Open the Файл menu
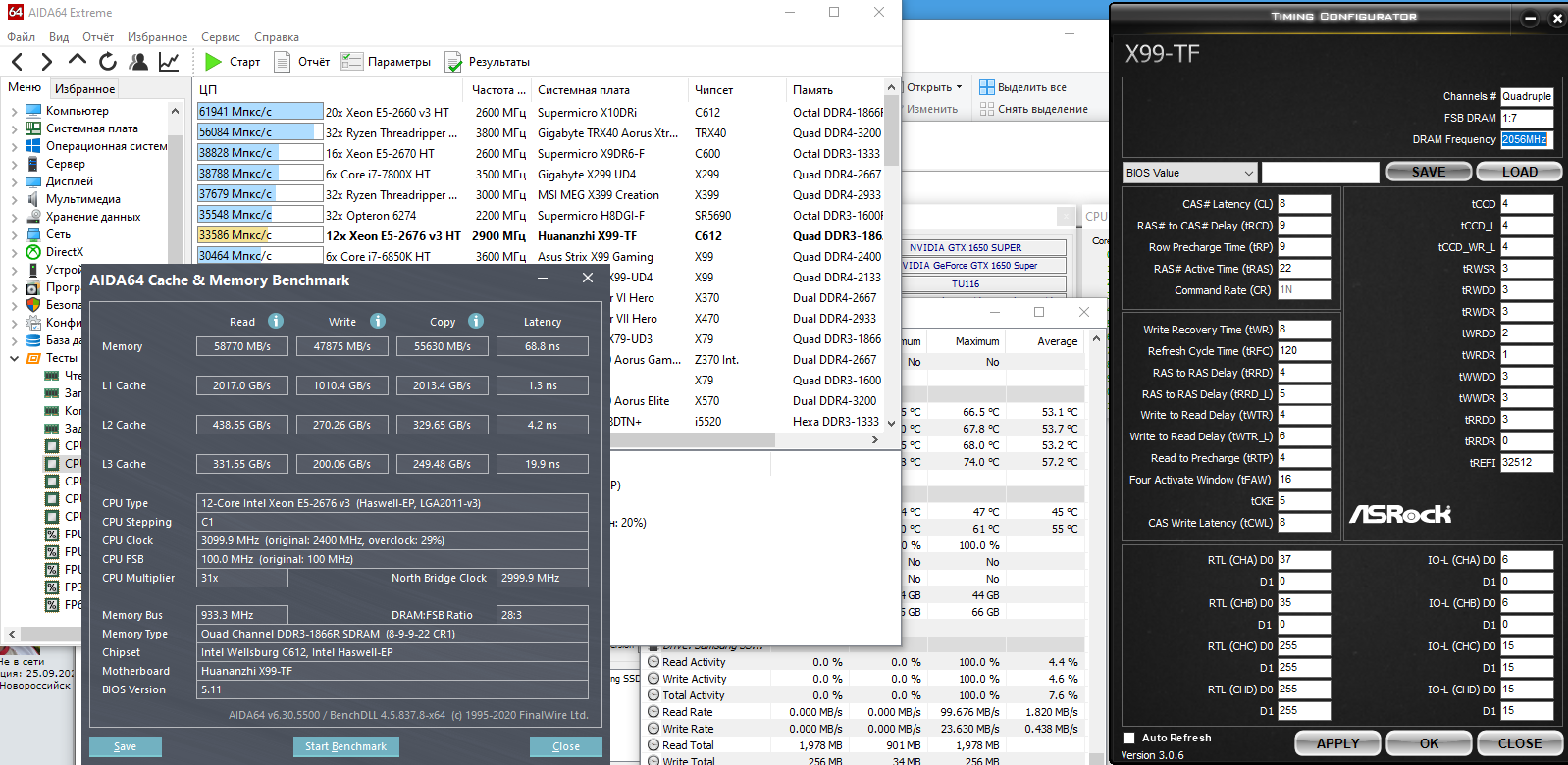 click(x=21, y=37)
